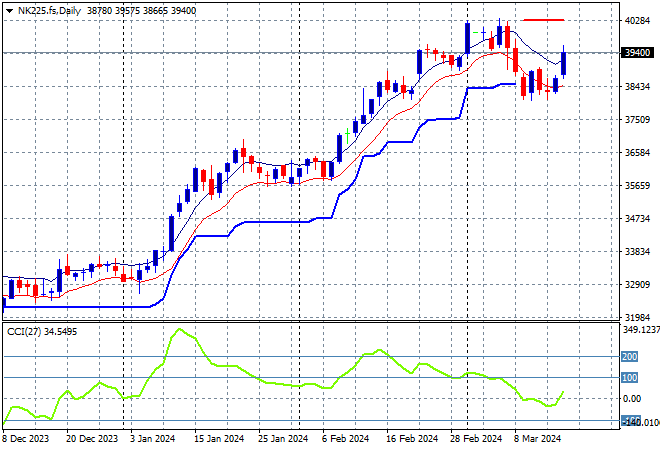
Task: Click the red horizontal line near top
Action: [x=543, y=20]
